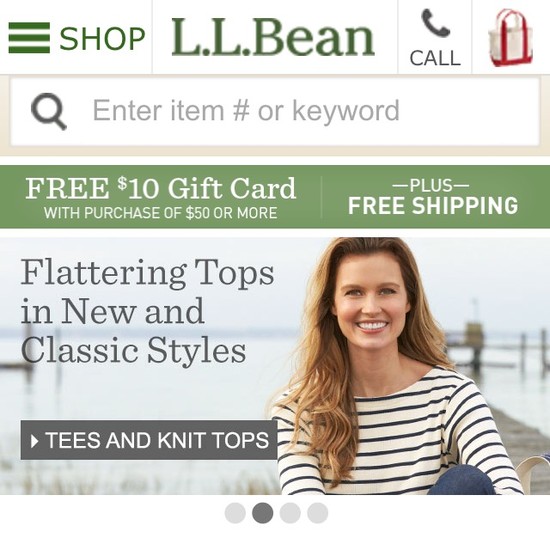Open the hamburger menu icon beside SHOP
This screenshot has height=550, width=550.
click(29, 38)
